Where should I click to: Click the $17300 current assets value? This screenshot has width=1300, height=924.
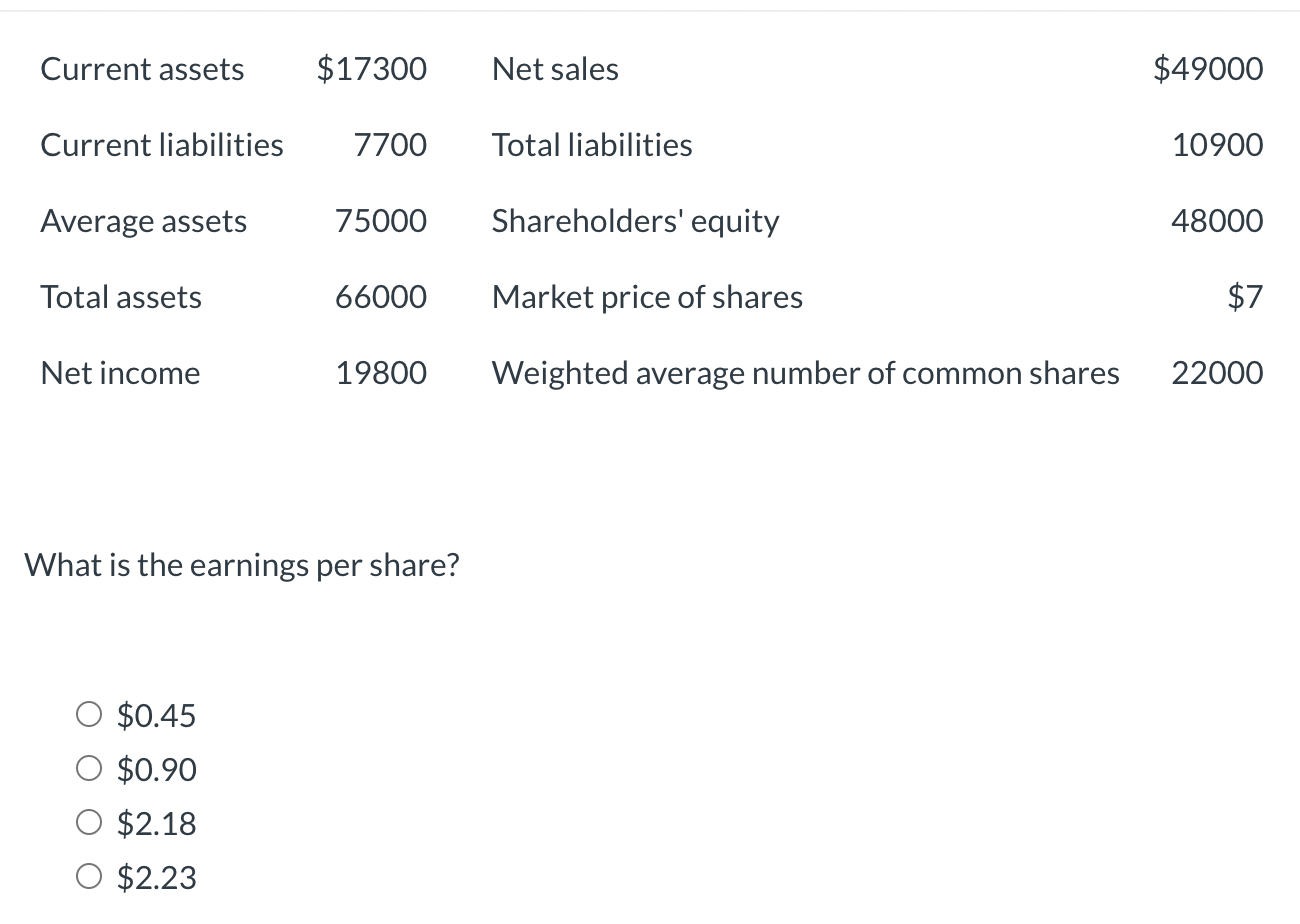[x=371, y=69]
